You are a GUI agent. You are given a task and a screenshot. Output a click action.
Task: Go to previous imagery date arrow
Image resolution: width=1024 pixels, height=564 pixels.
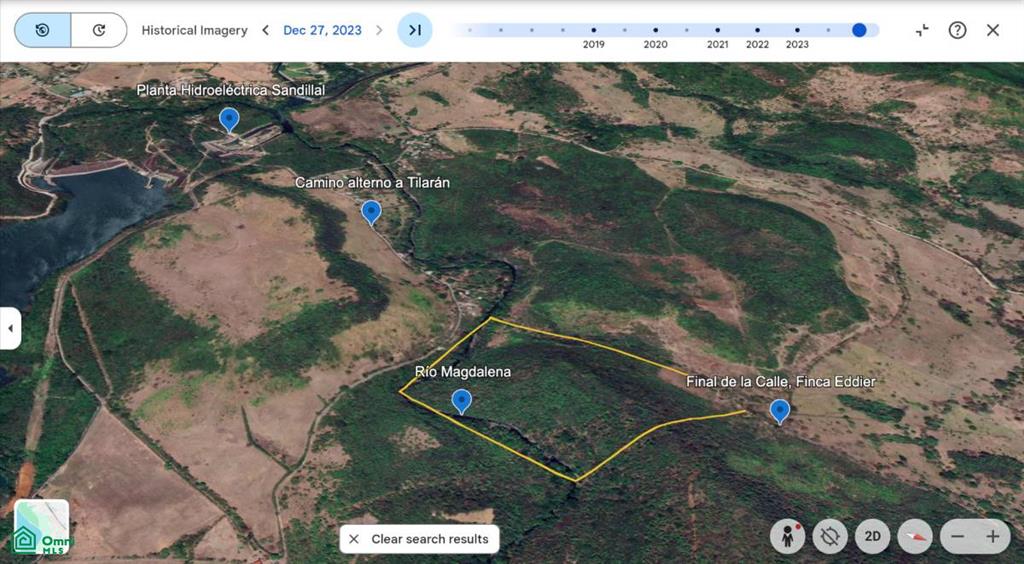tap(265, 30)
